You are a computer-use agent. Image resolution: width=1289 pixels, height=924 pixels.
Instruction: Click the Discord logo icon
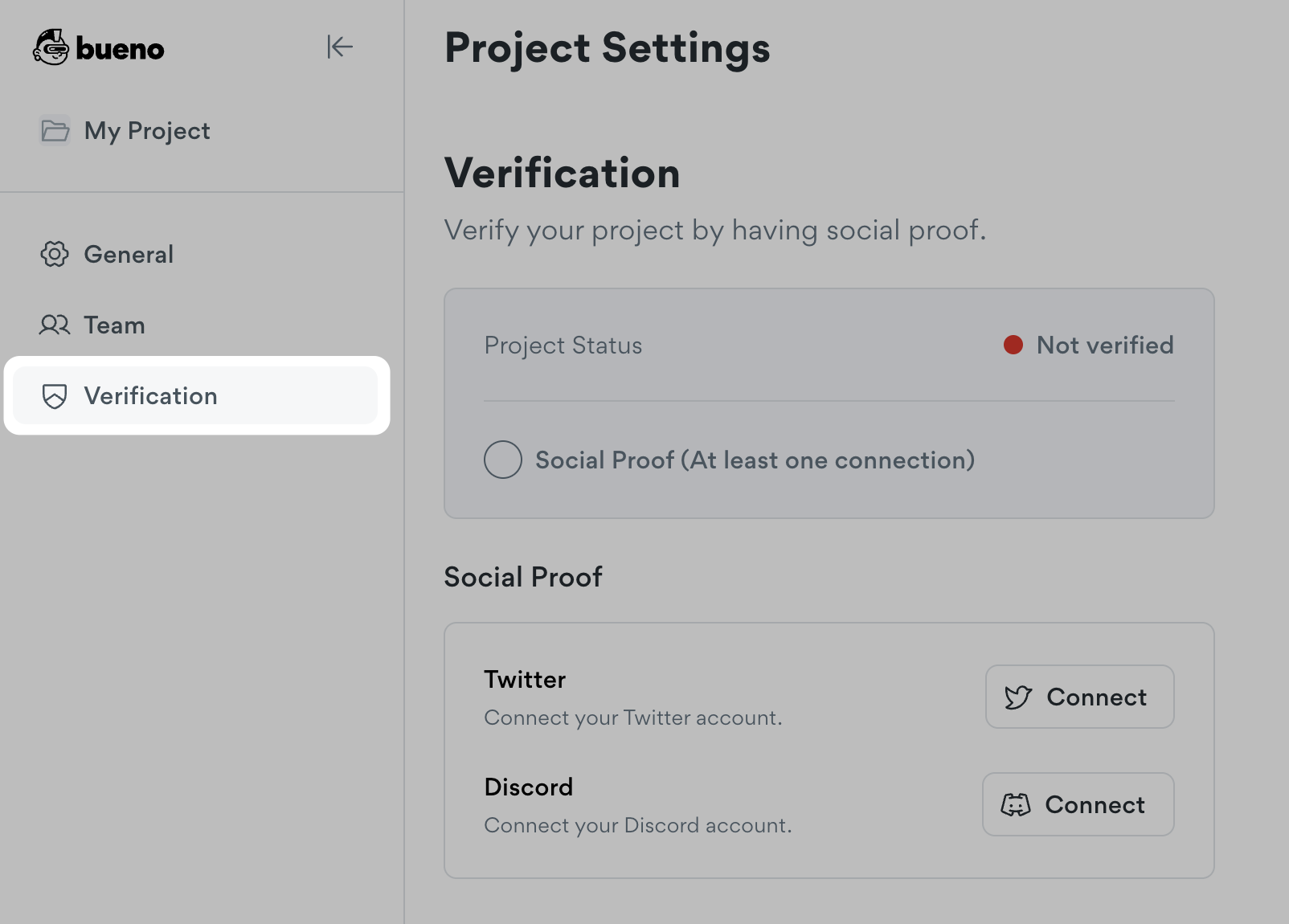point(1016,805)
